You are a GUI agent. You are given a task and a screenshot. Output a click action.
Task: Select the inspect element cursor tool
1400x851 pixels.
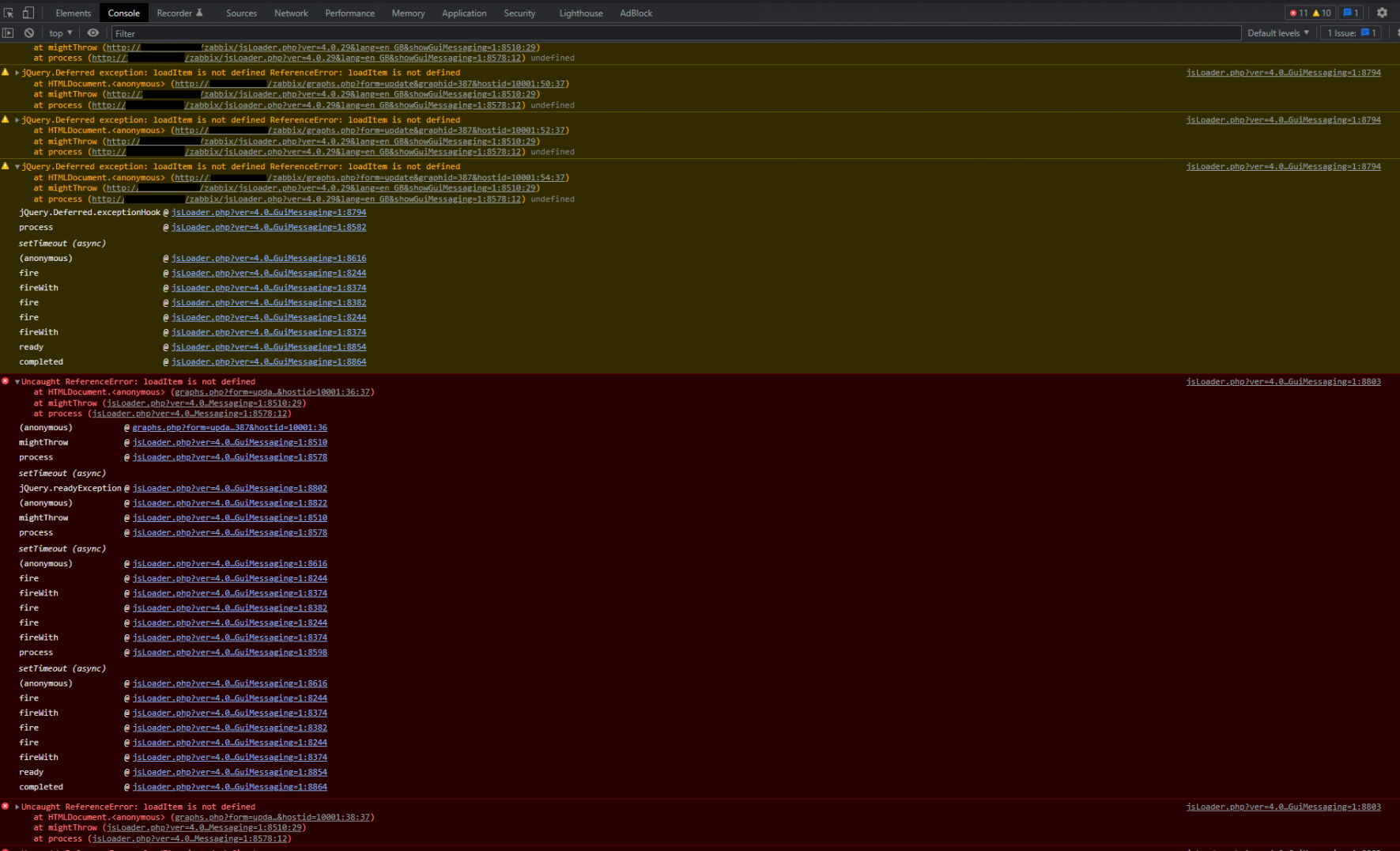tap(9, 13)
